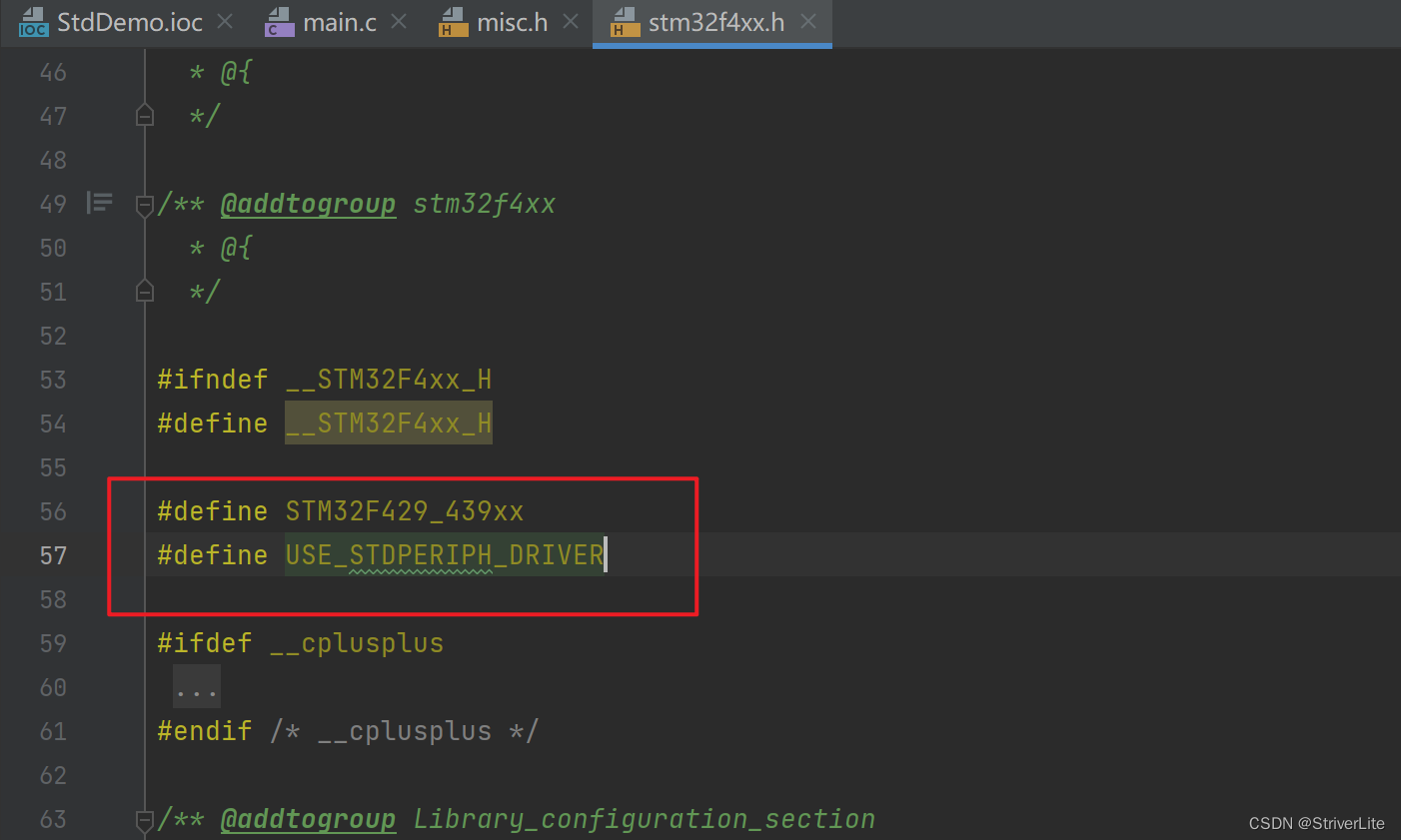
Task: Click Library_configuration_section text on line 63
Action: (645, 819)
